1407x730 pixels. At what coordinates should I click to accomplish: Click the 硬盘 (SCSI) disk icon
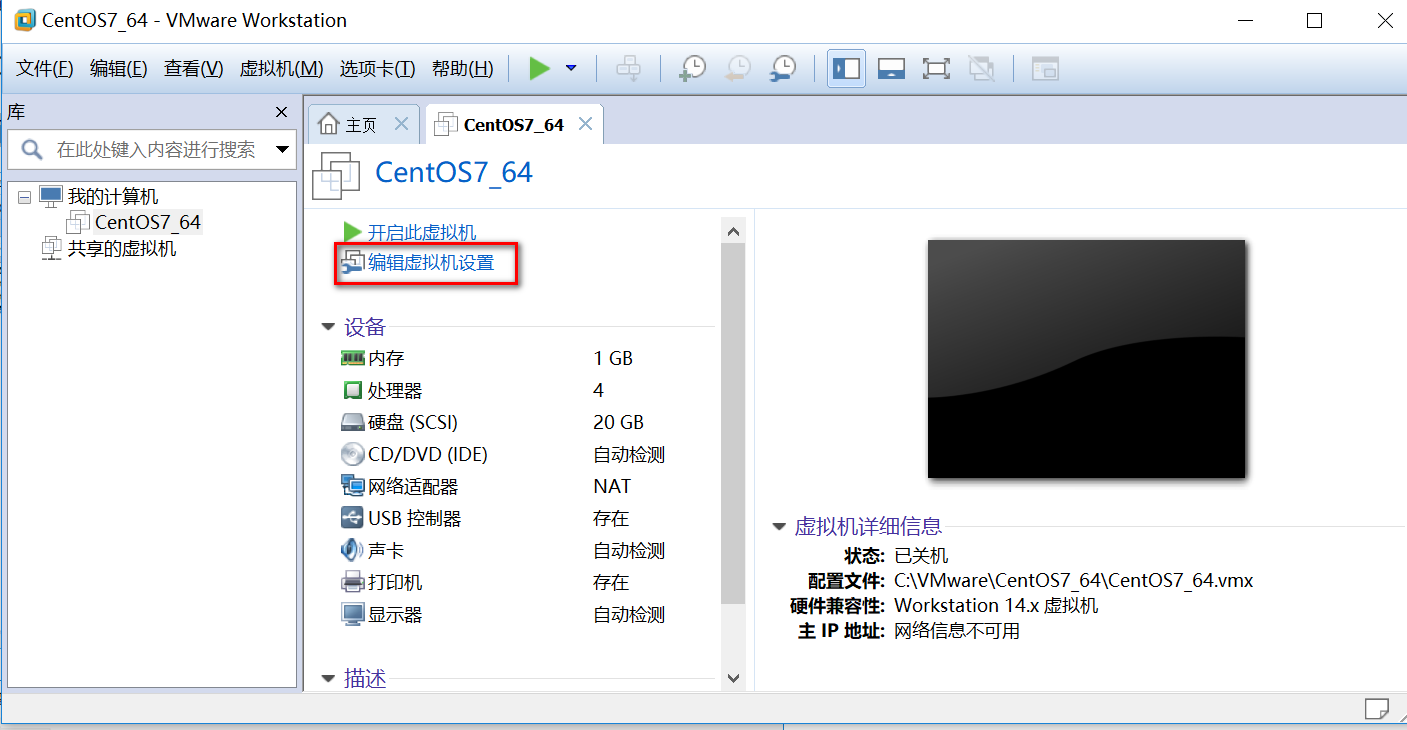pyautogui.click(x=352, y=422)
